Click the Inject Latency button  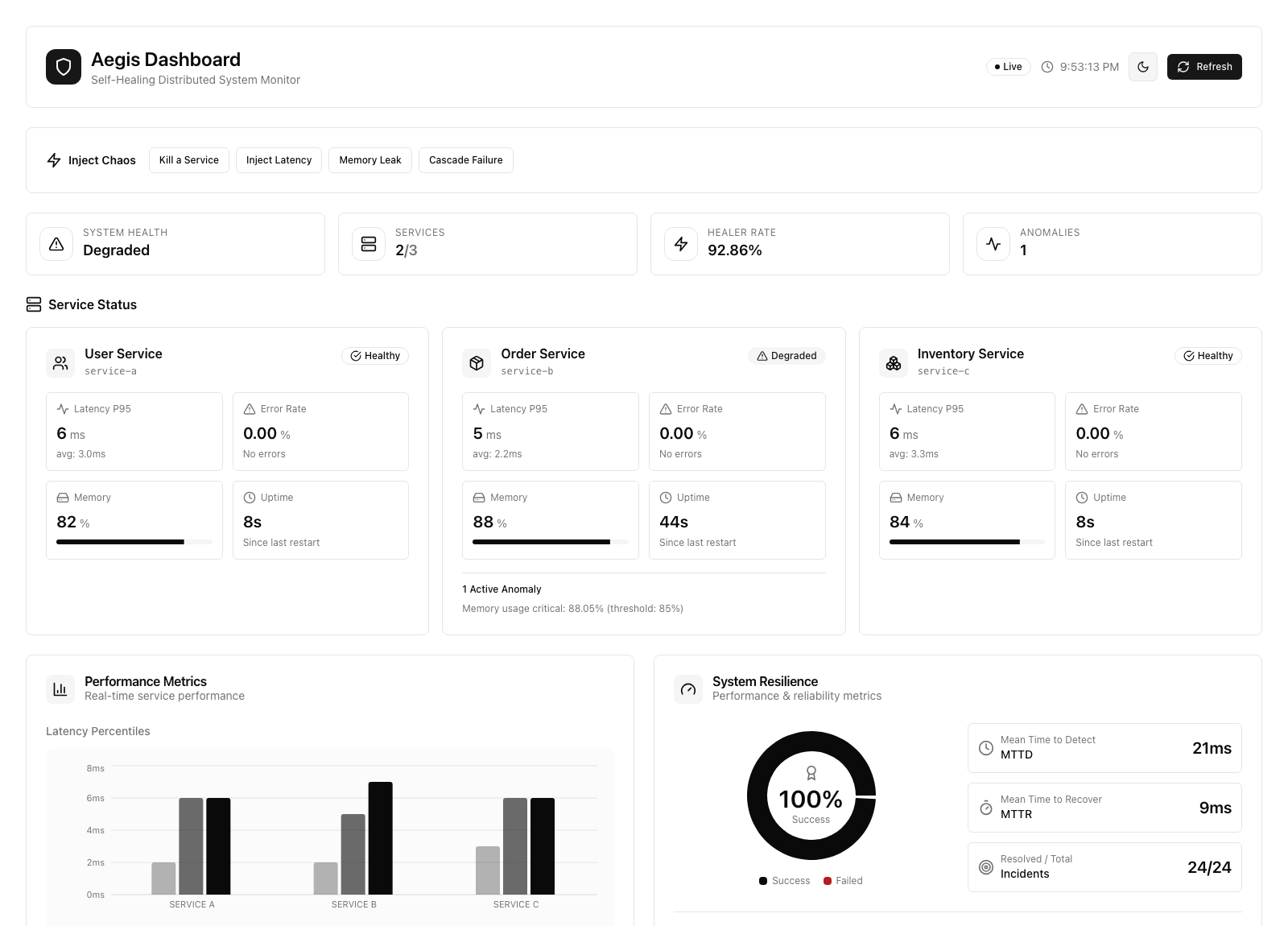click(279, 160)
